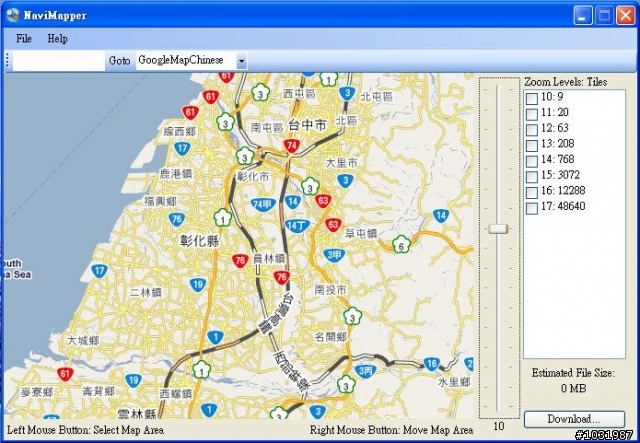
Task: Click Left Mouse Button status bar text
Action: pos(85,430)
